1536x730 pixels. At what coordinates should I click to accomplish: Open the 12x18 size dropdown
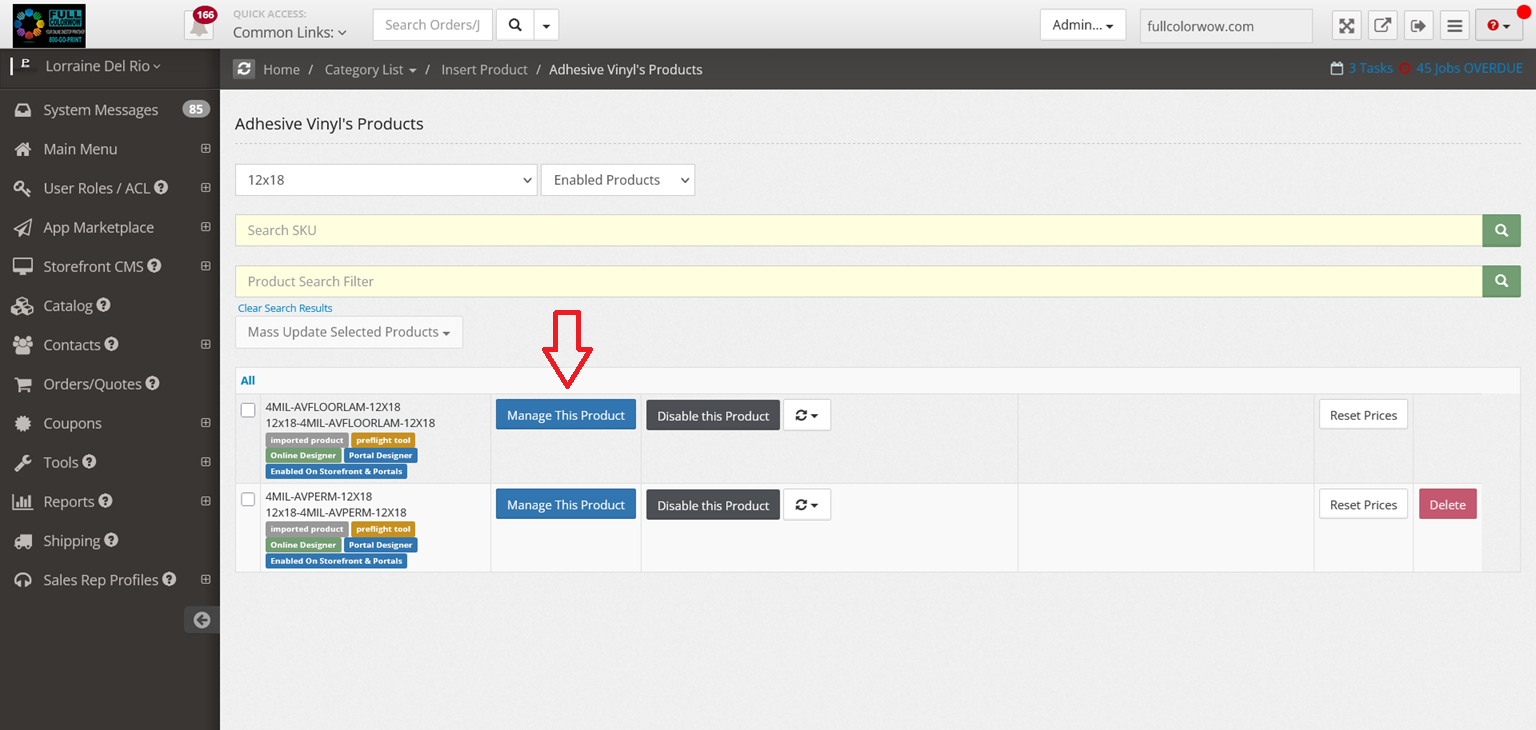click(386, 180)
